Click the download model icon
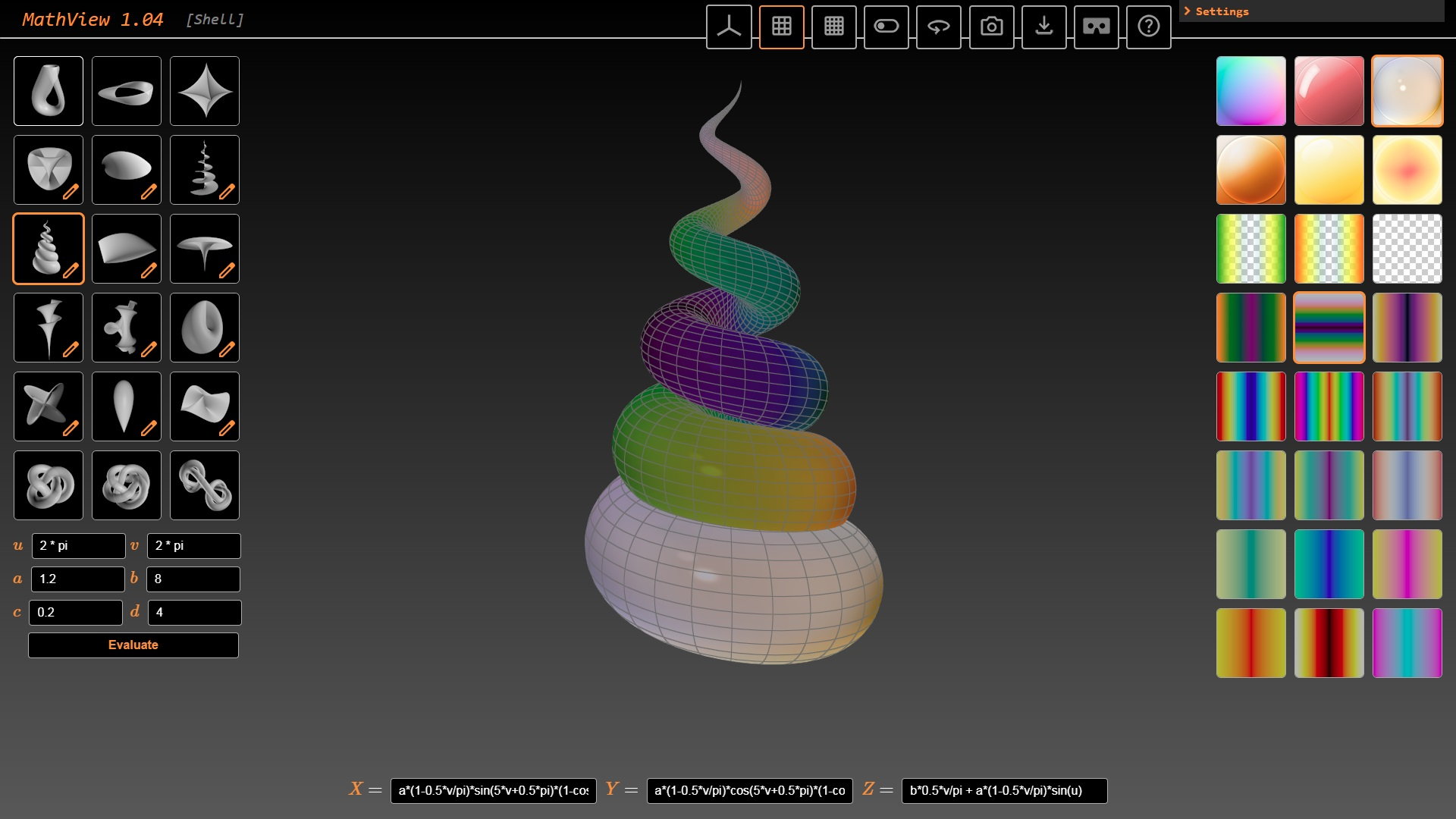1456x819 pixels. tap(1043, 27)
